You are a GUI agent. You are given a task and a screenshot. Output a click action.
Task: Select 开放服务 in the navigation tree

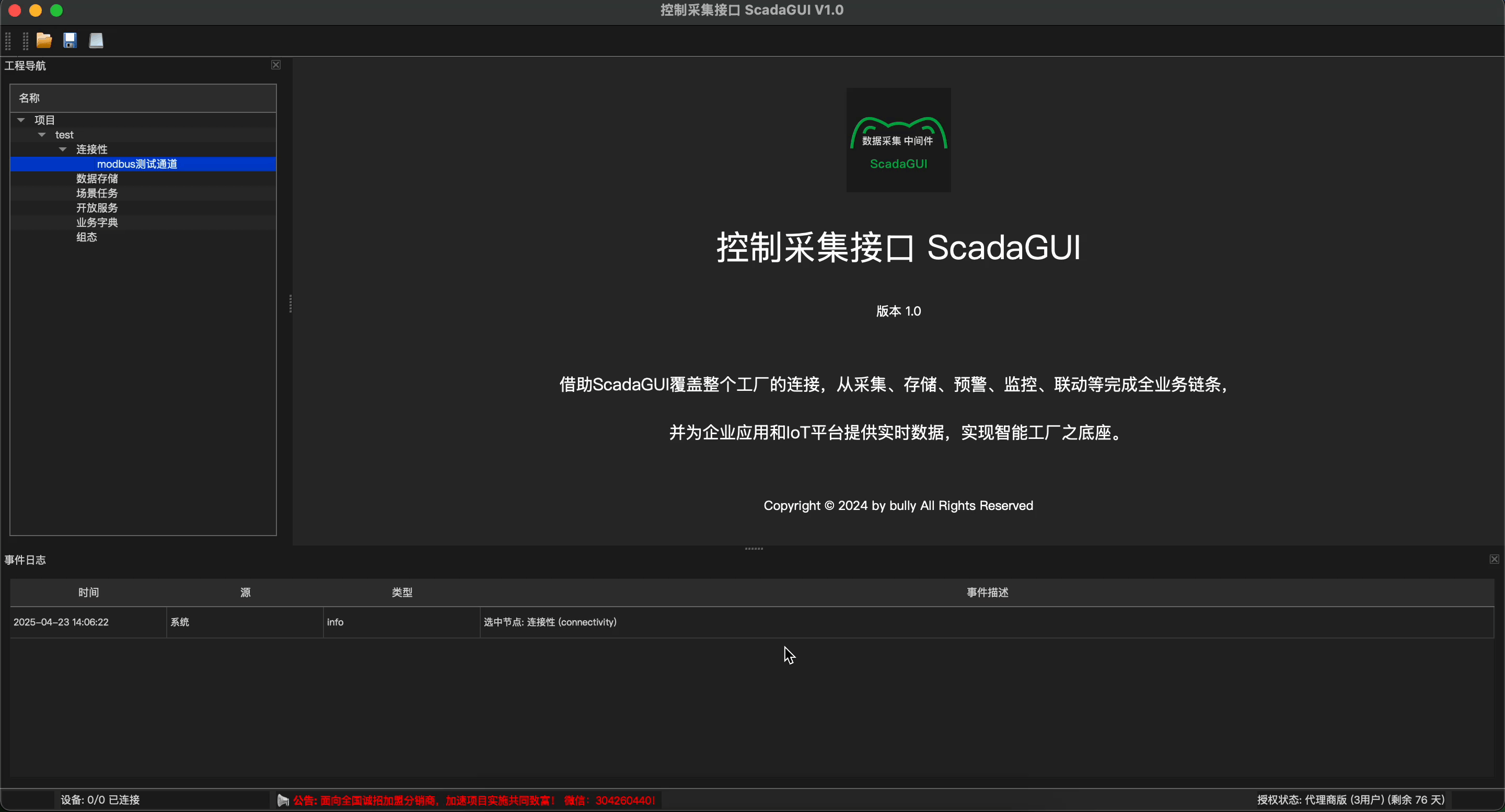point(97,208)
